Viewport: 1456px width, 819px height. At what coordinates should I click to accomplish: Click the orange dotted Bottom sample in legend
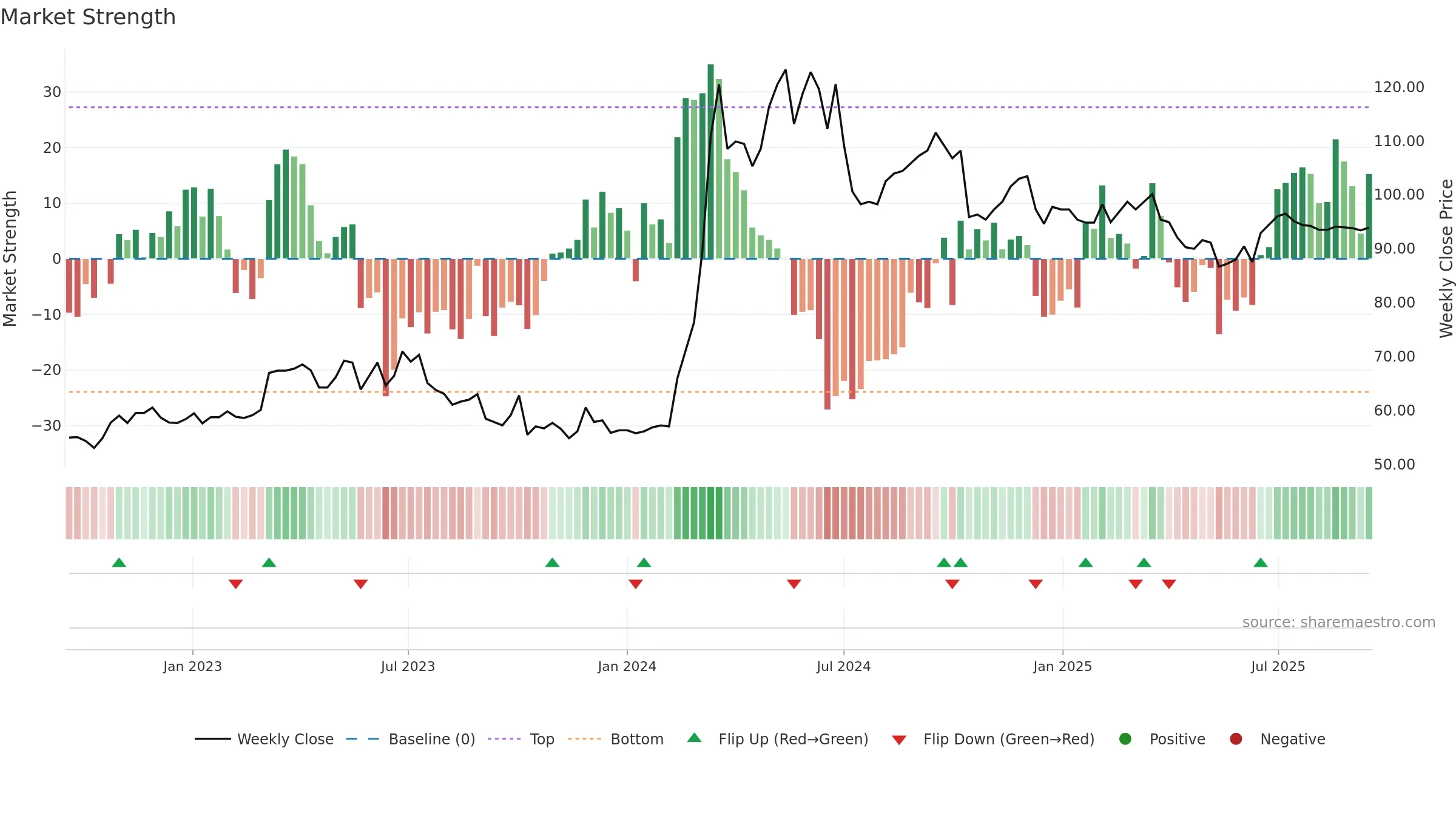click(585, 739)
